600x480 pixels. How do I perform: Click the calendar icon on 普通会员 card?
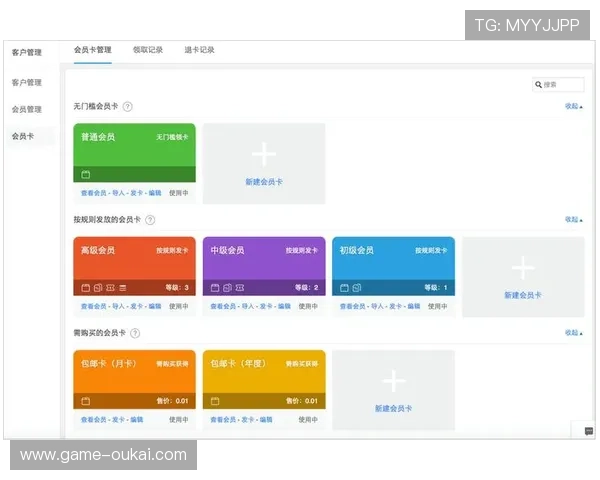click(86, 175)
